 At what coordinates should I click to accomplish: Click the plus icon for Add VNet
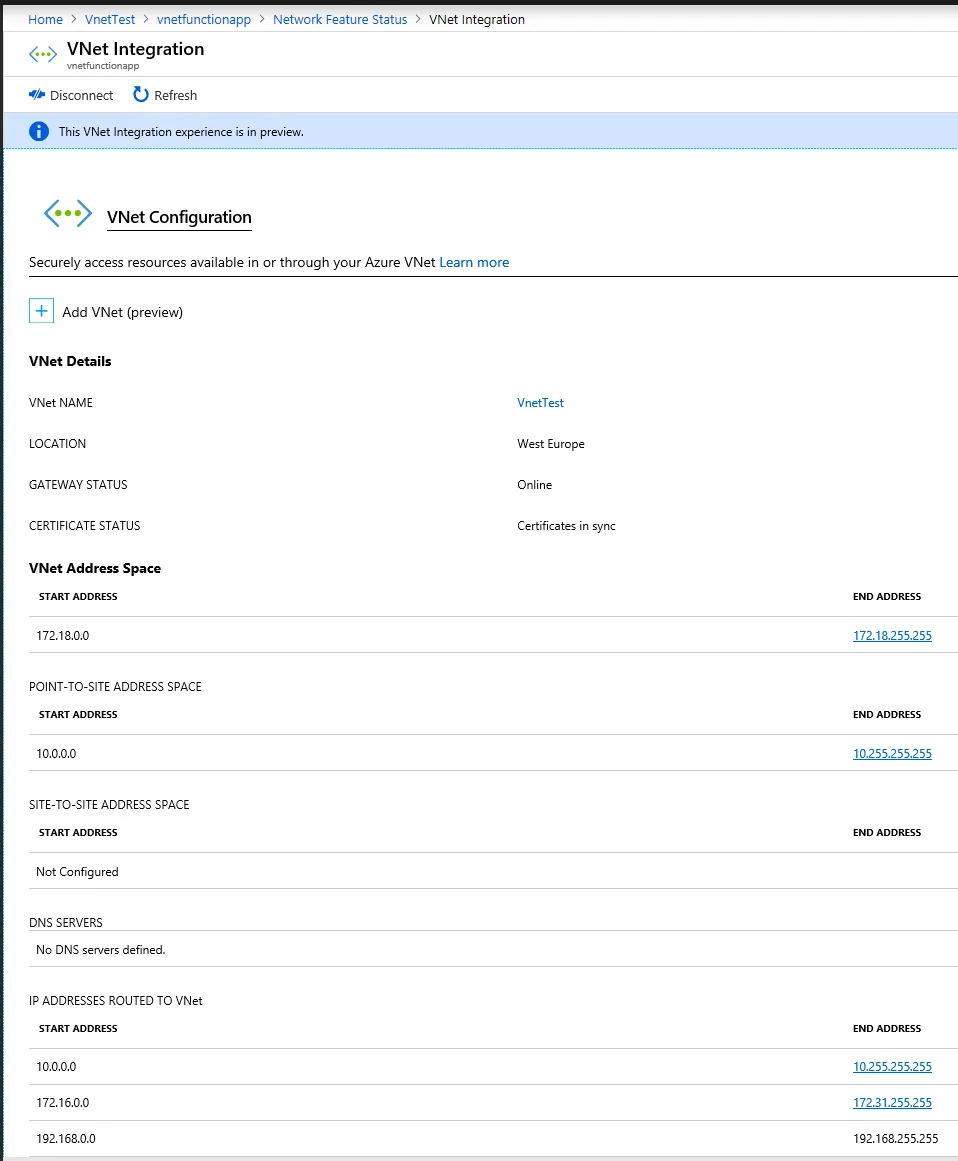click(41, 311)
